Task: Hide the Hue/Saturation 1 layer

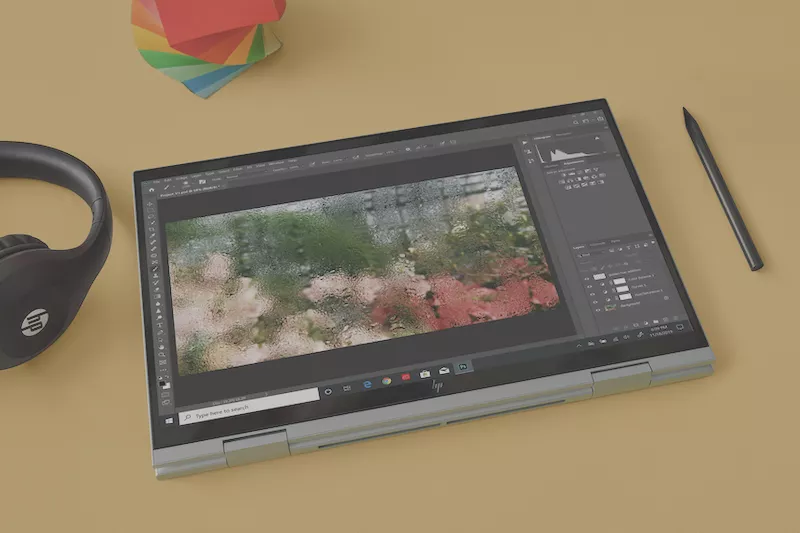Action: tap(595, 302)
